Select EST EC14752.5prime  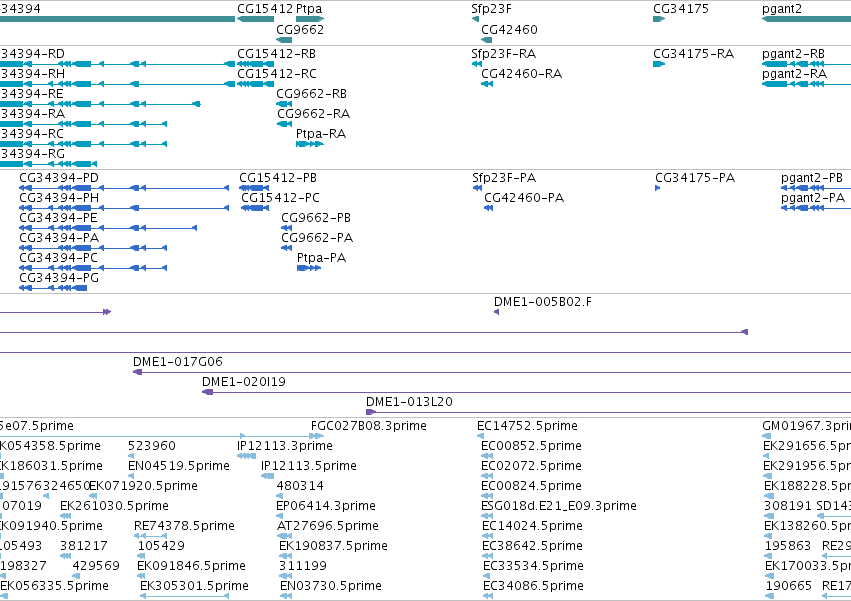click(528, 426)
